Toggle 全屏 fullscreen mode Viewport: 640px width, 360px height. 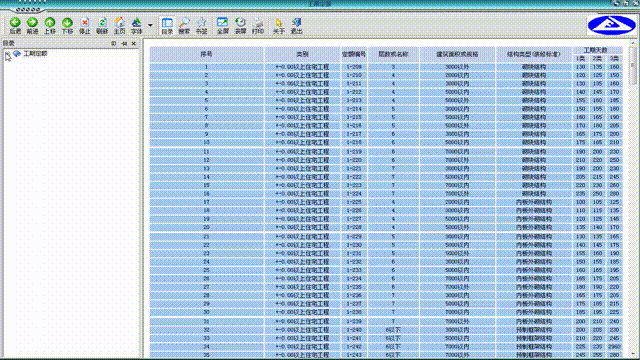pos(222,25)
